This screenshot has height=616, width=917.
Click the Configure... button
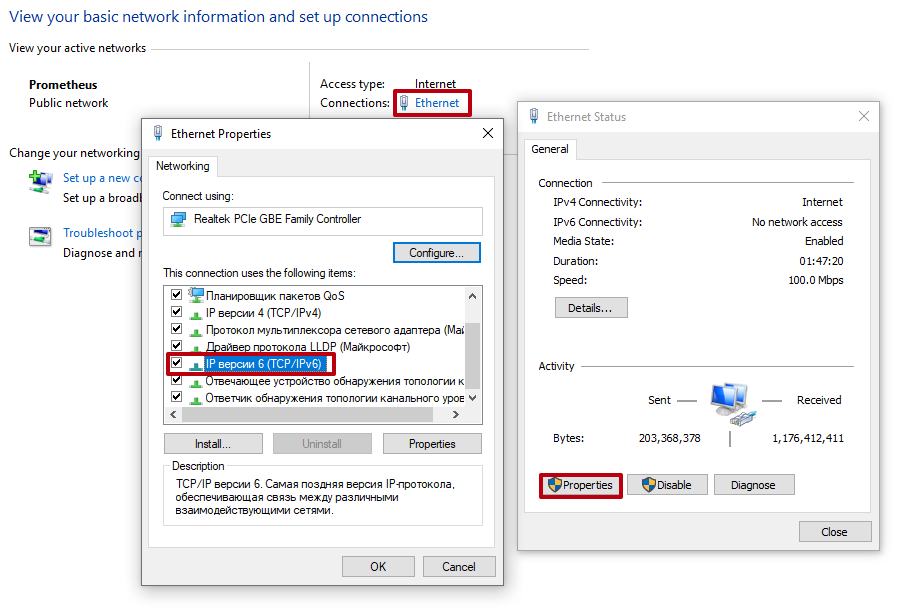(437, 253)
